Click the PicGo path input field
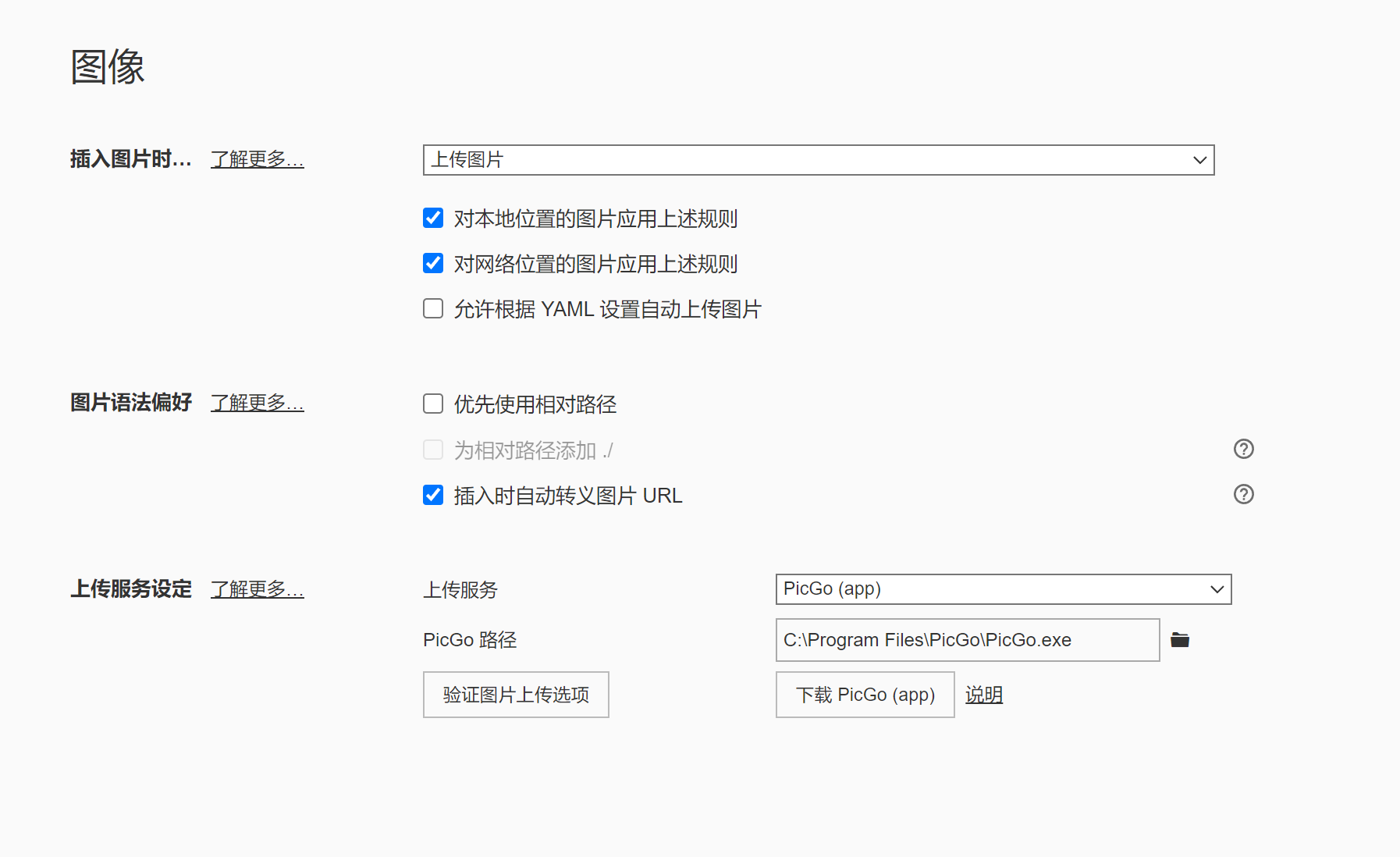Image resolution: width=1400 pixels, height=857 pixels. click(968, 640)
